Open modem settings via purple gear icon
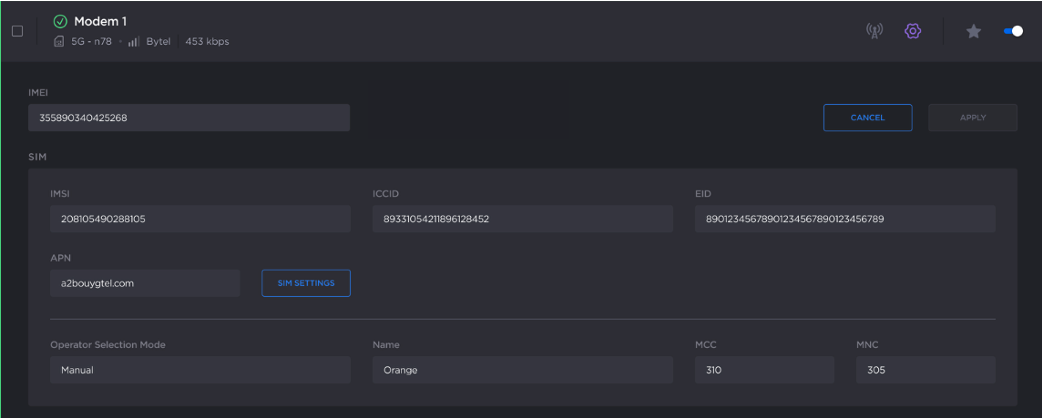The height and width of the screenshot is (418, 1042). [912, 31]
